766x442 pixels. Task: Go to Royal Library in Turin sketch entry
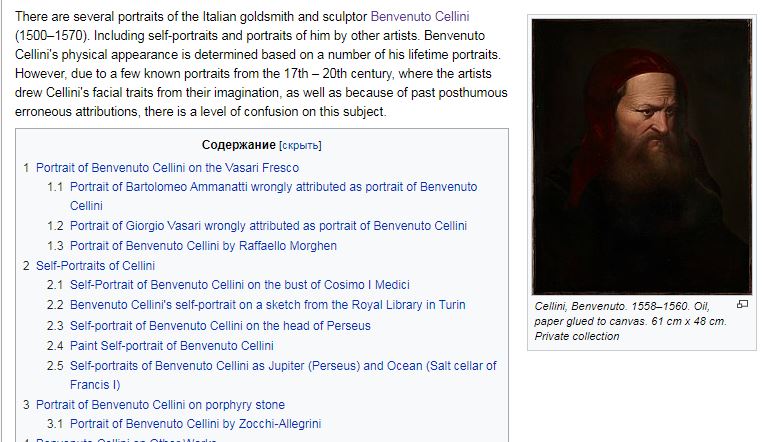(267, 305)
